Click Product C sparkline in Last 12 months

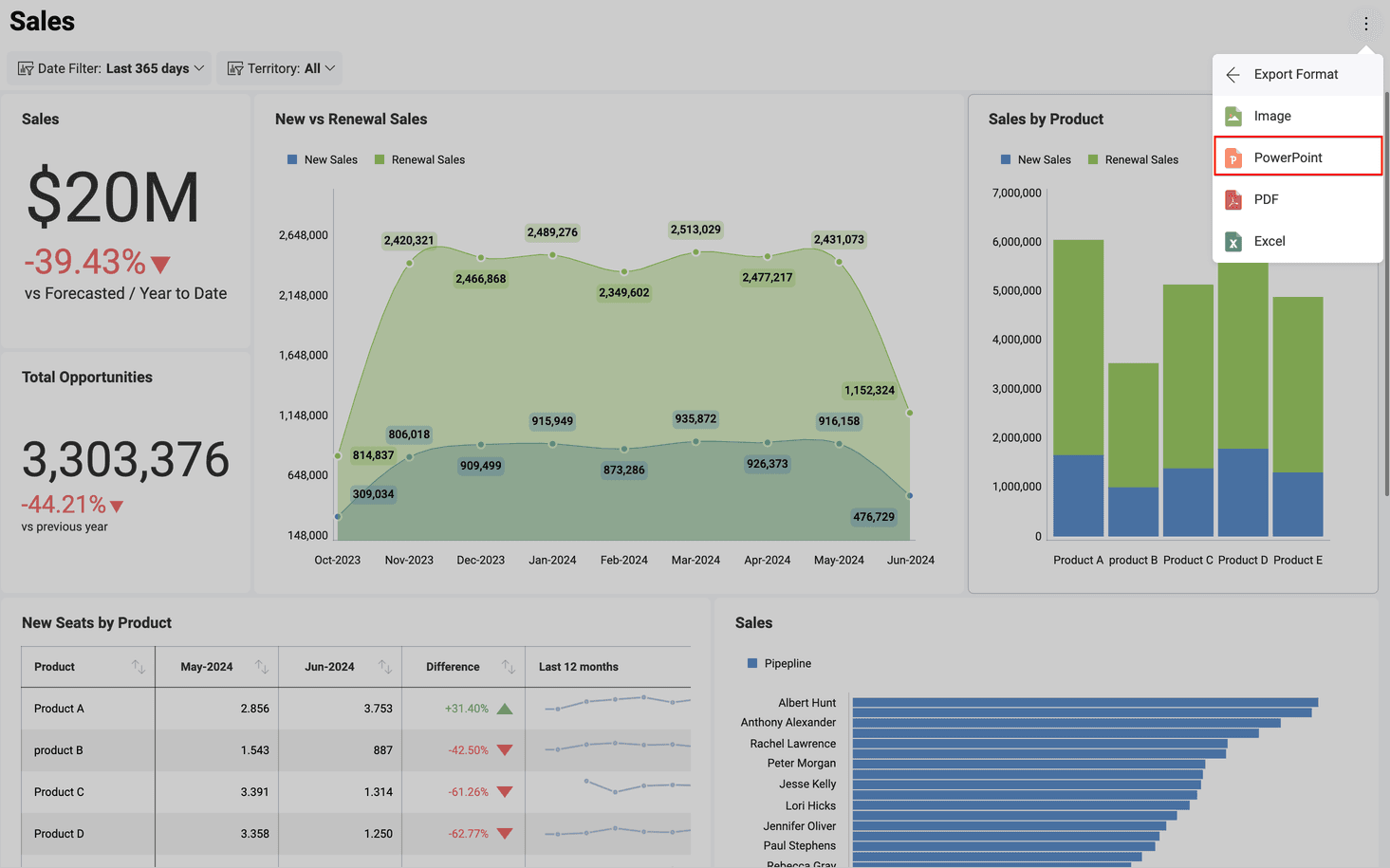637,786
